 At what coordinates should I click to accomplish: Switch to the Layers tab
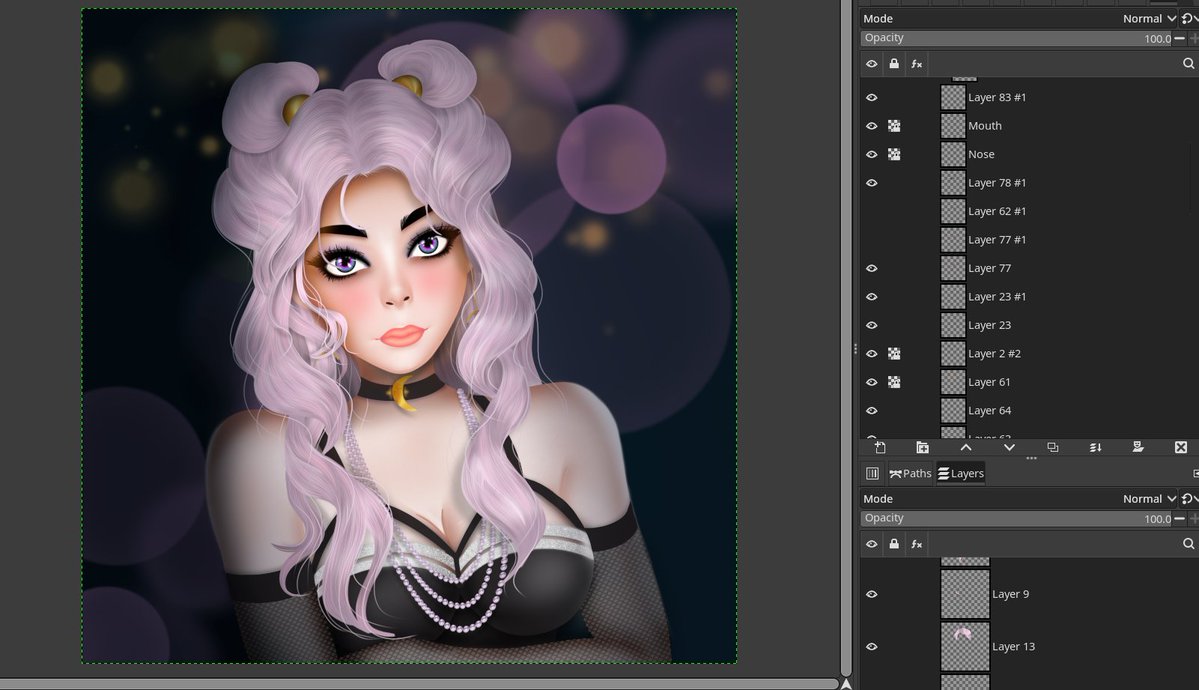[961, 474]
